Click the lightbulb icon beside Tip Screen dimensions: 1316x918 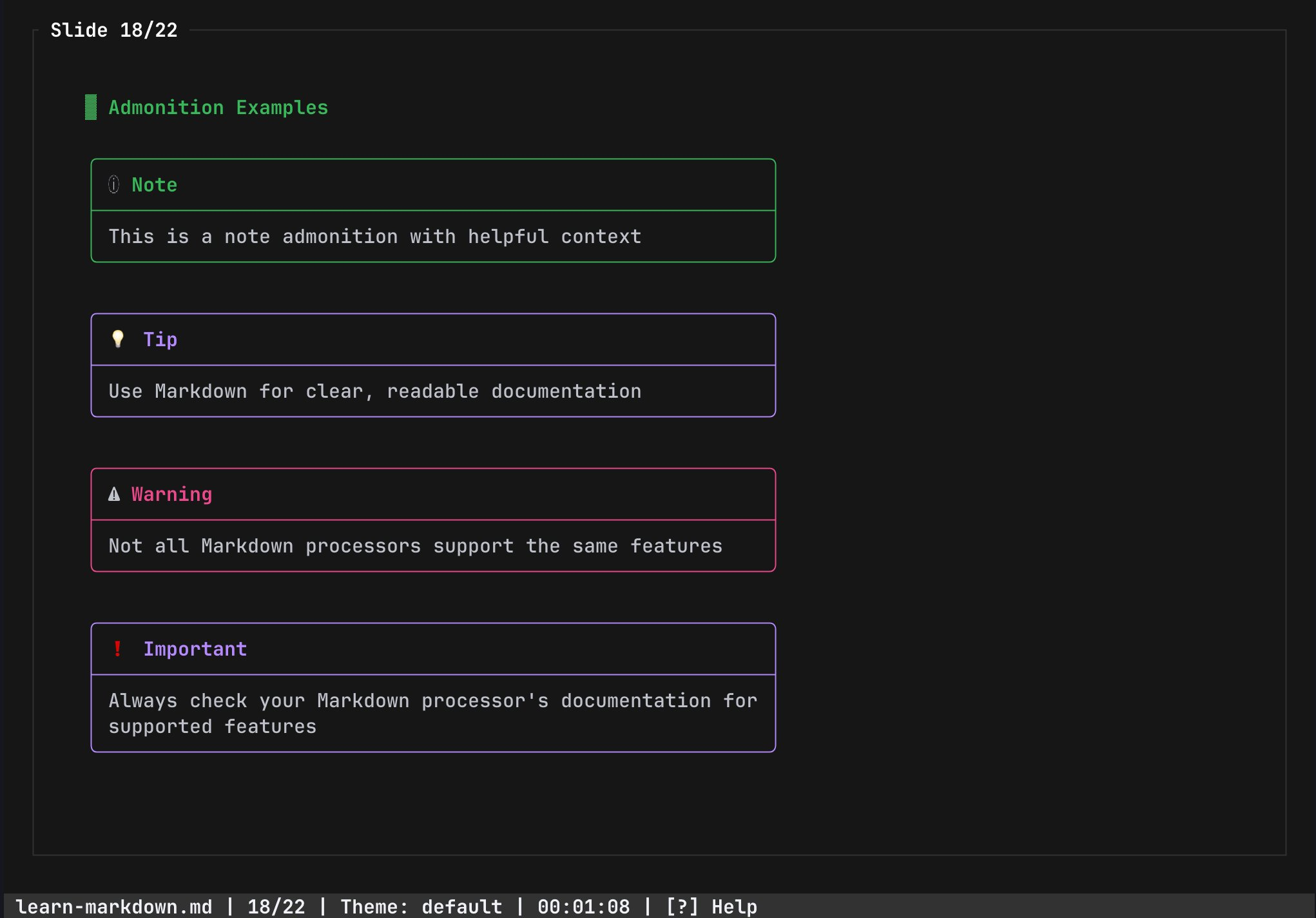(117, 338)
